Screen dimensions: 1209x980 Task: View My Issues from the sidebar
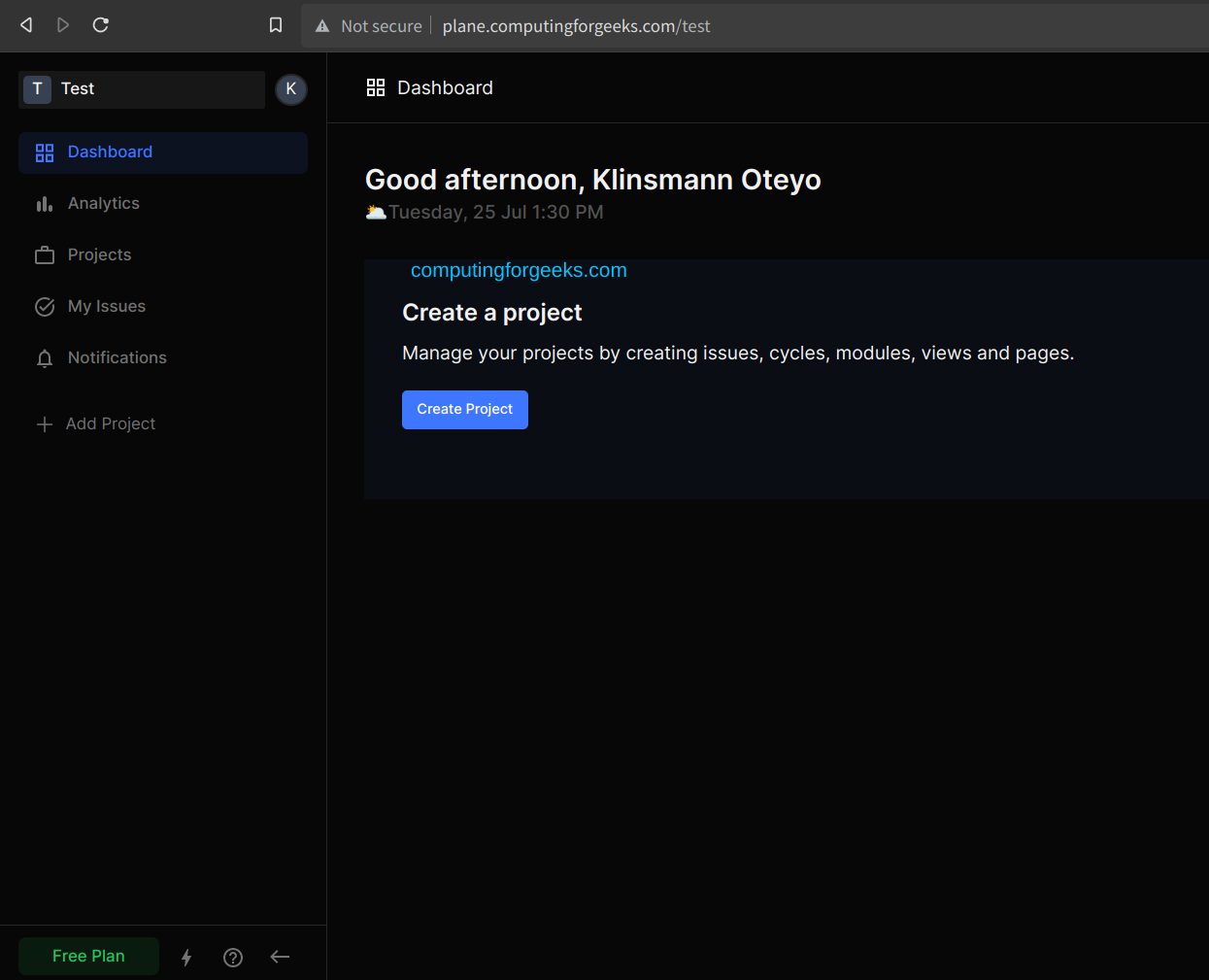(105, 306)
